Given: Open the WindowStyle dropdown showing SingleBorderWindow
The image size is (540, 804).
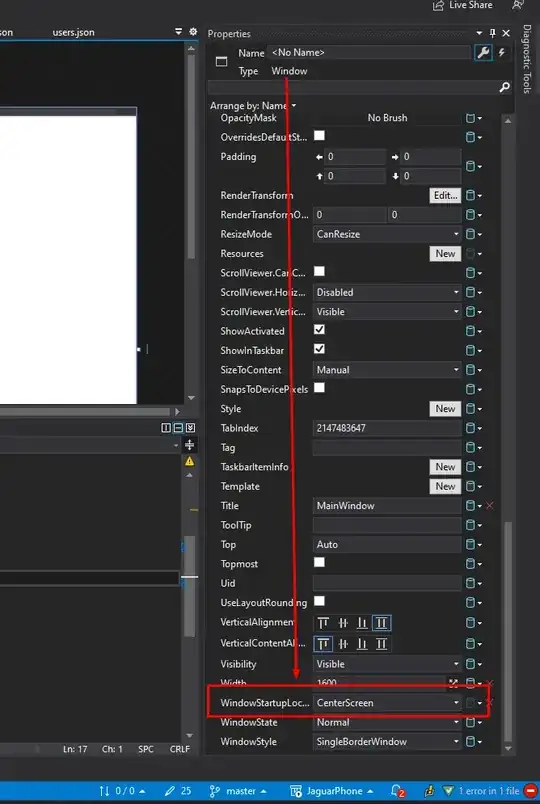Looking at the screenshot, I should tap(387, 742).
